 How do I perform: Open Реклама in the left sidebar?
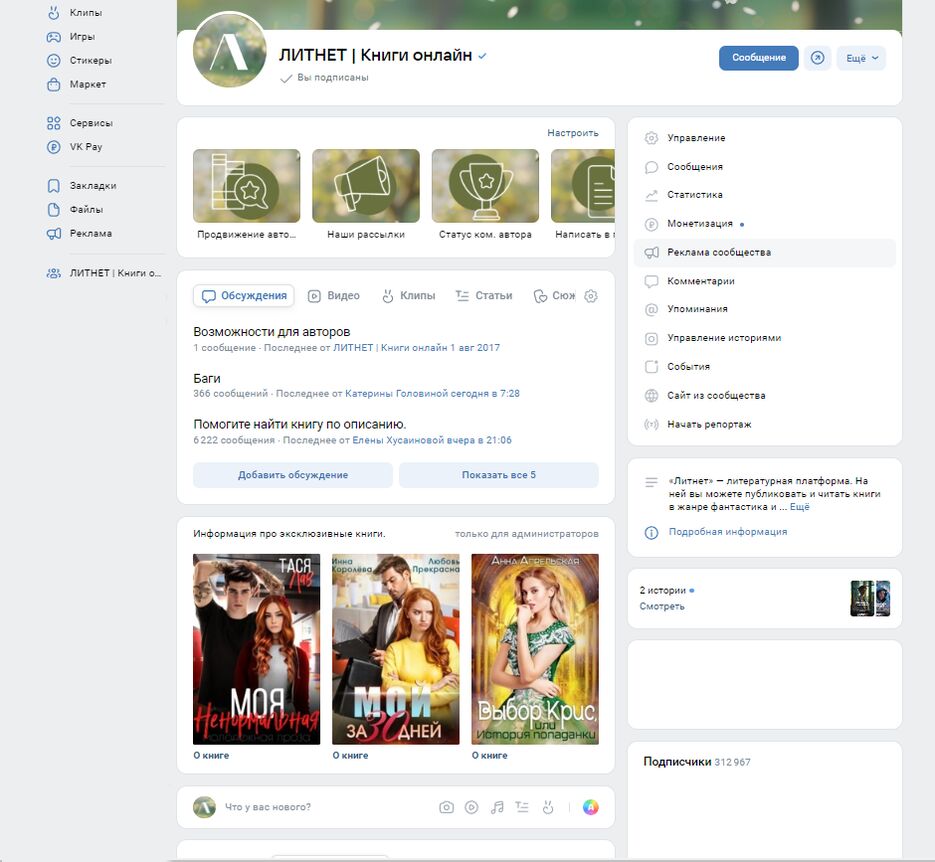79,233
